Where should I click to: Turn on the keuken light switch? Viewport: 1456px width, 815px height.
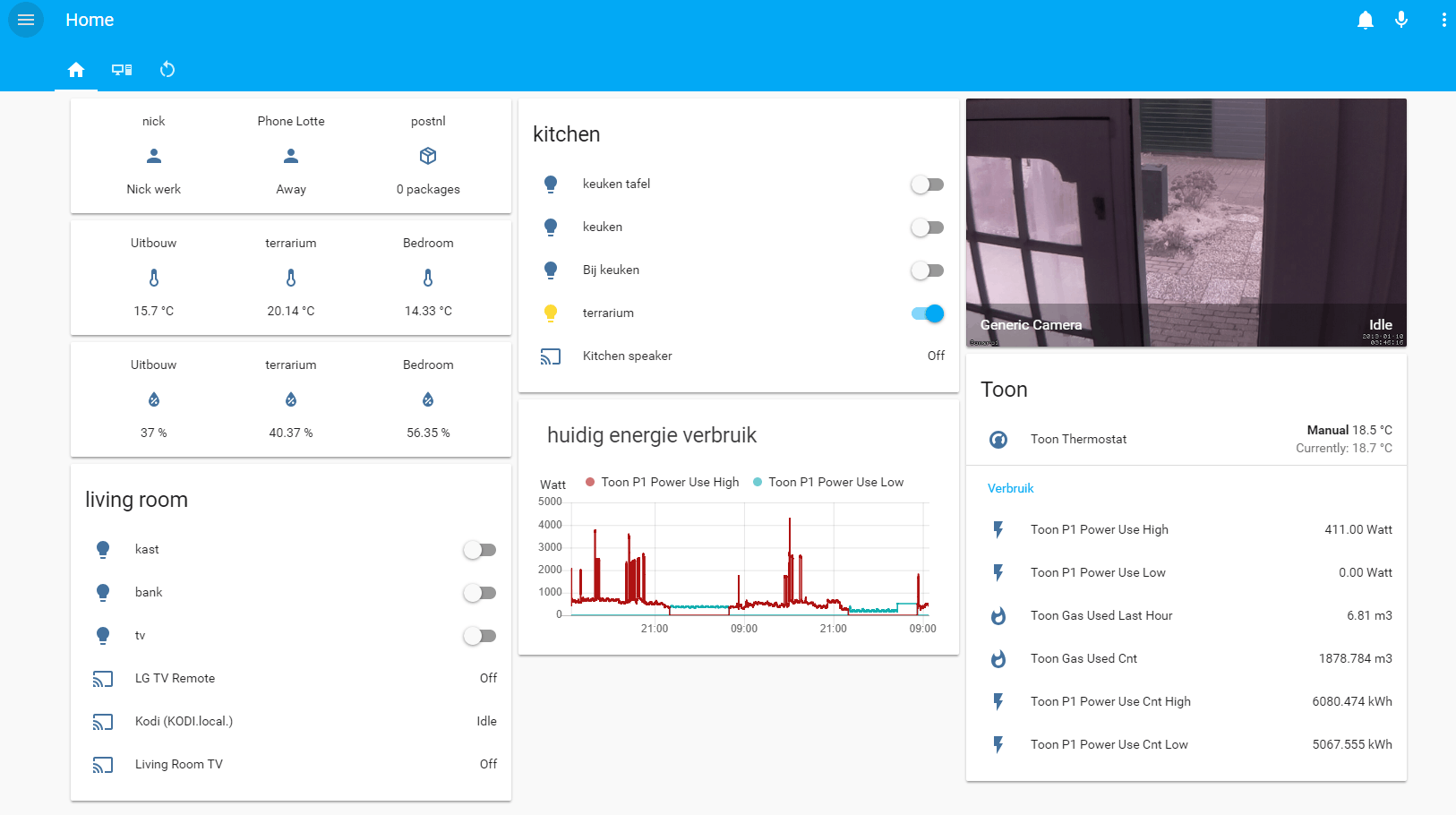coord(928,227)
